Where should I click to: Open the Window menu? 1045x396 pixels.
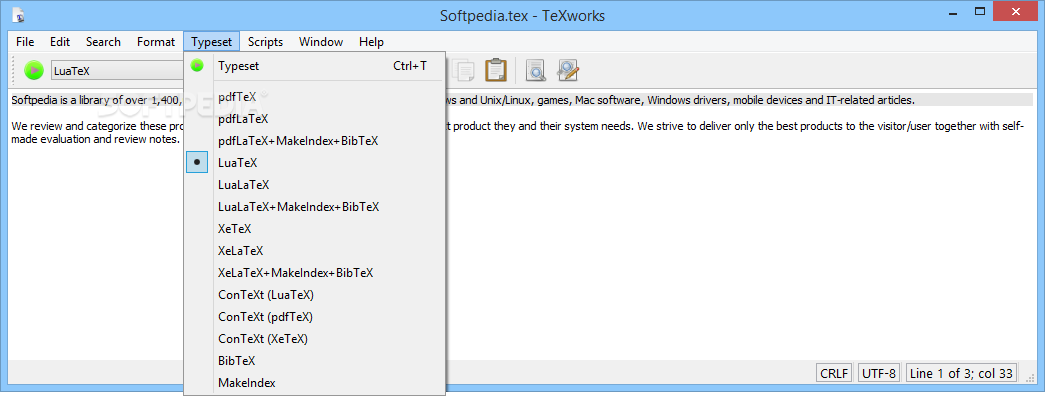point(321,42)
